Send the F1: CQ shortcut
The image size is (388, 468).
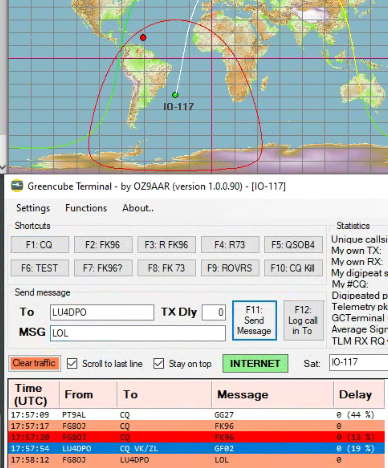click(40, 245)
